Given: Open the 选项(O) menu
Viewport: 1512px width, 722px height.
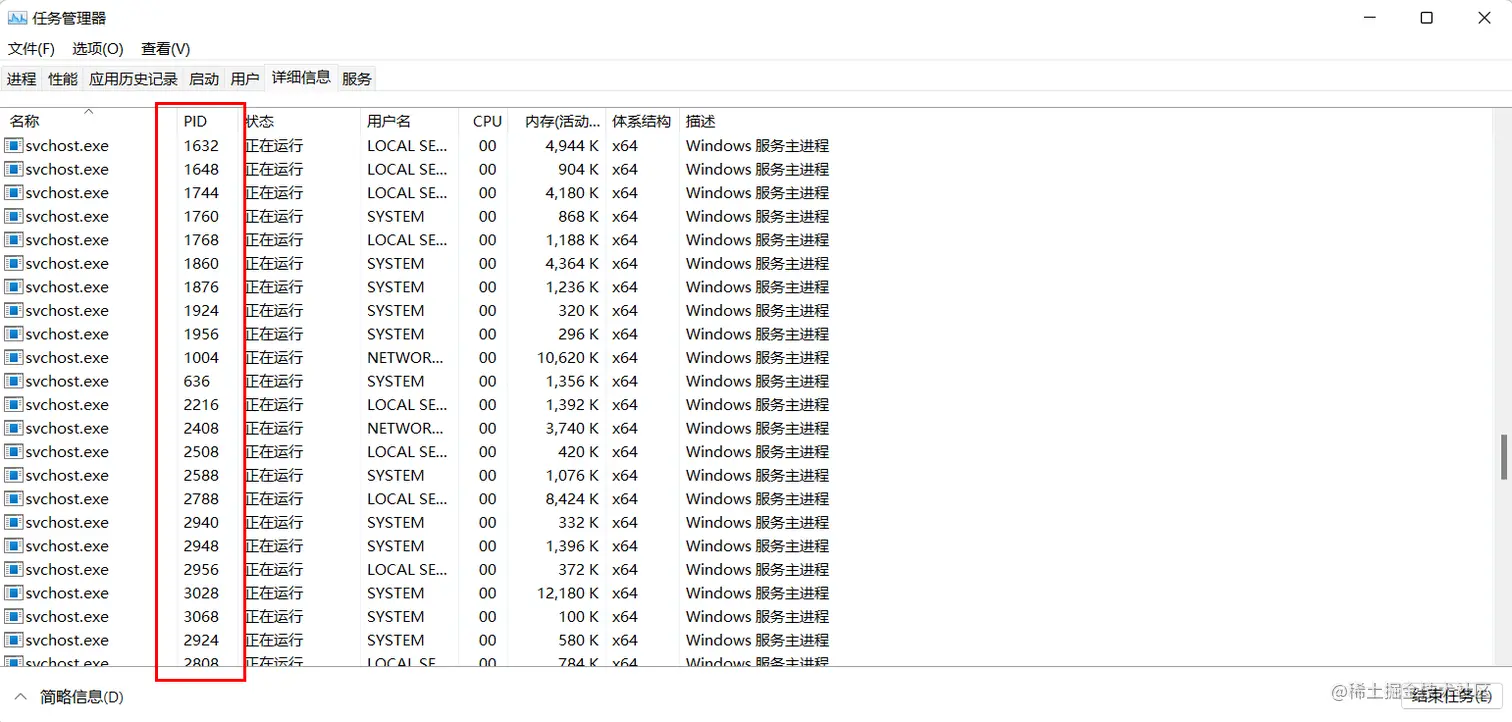Looking at the screenshot, I should coord(97,48).
